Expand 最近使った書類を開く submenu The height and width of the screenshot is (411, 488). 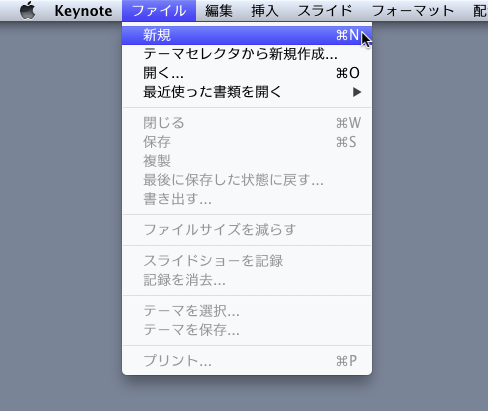pyautogui.click(x=247, y=92)
